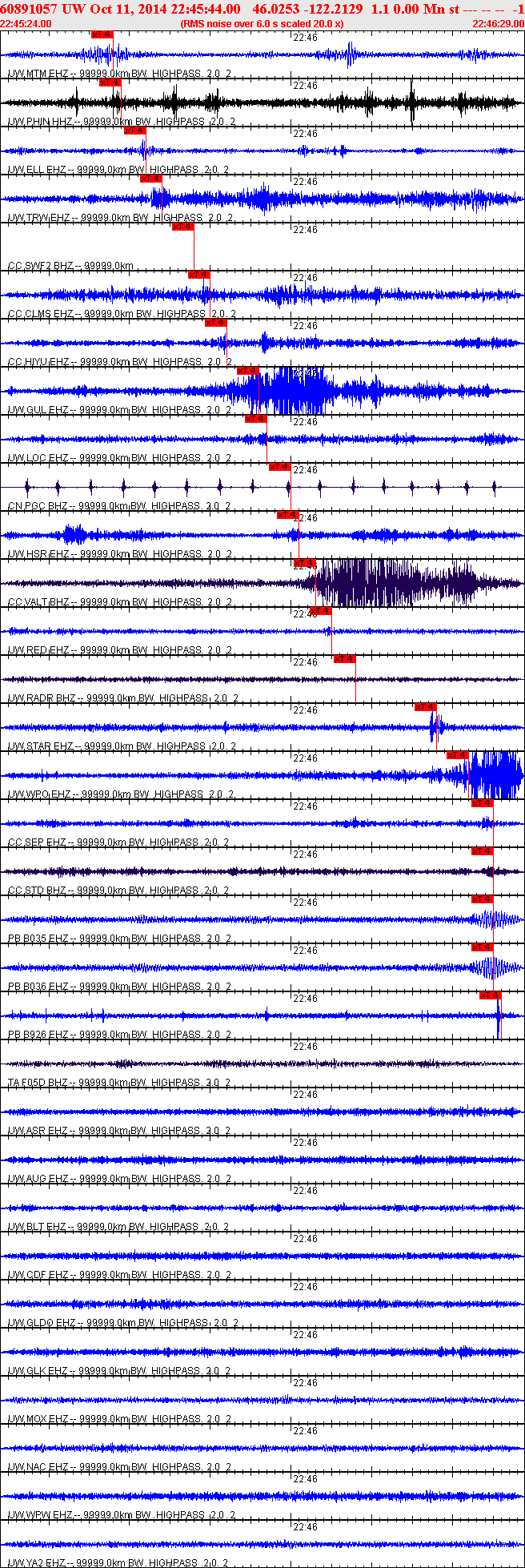Viewport: 525px width, 1568px height.
Task: Click the red pick flag on CC.SEP trace
Action: pyautogui.click(x=483, y=803)
